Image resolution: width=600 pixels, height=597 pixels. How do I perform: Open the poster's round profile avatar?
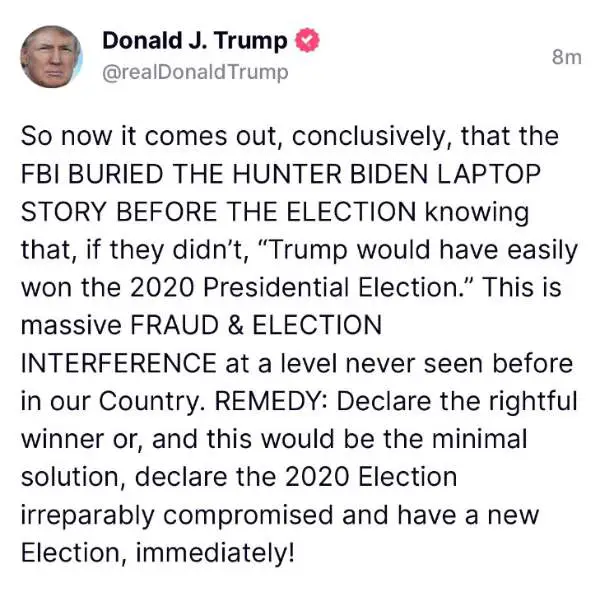pos(51,57)
